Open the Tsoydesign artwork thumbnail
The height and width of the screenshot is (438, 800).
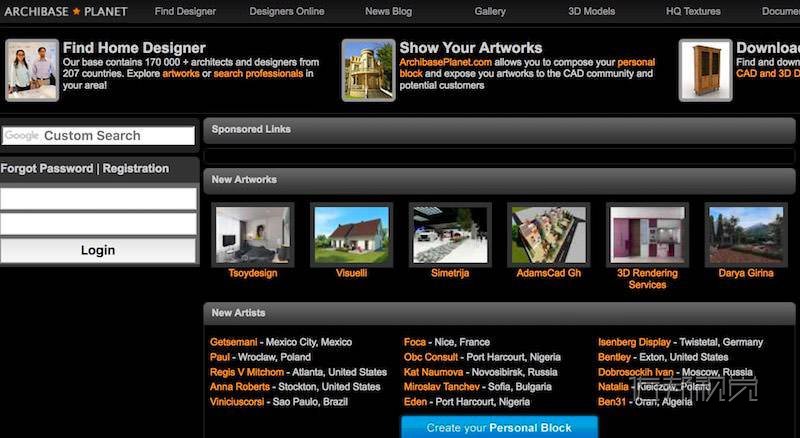[x=252, y=235]
